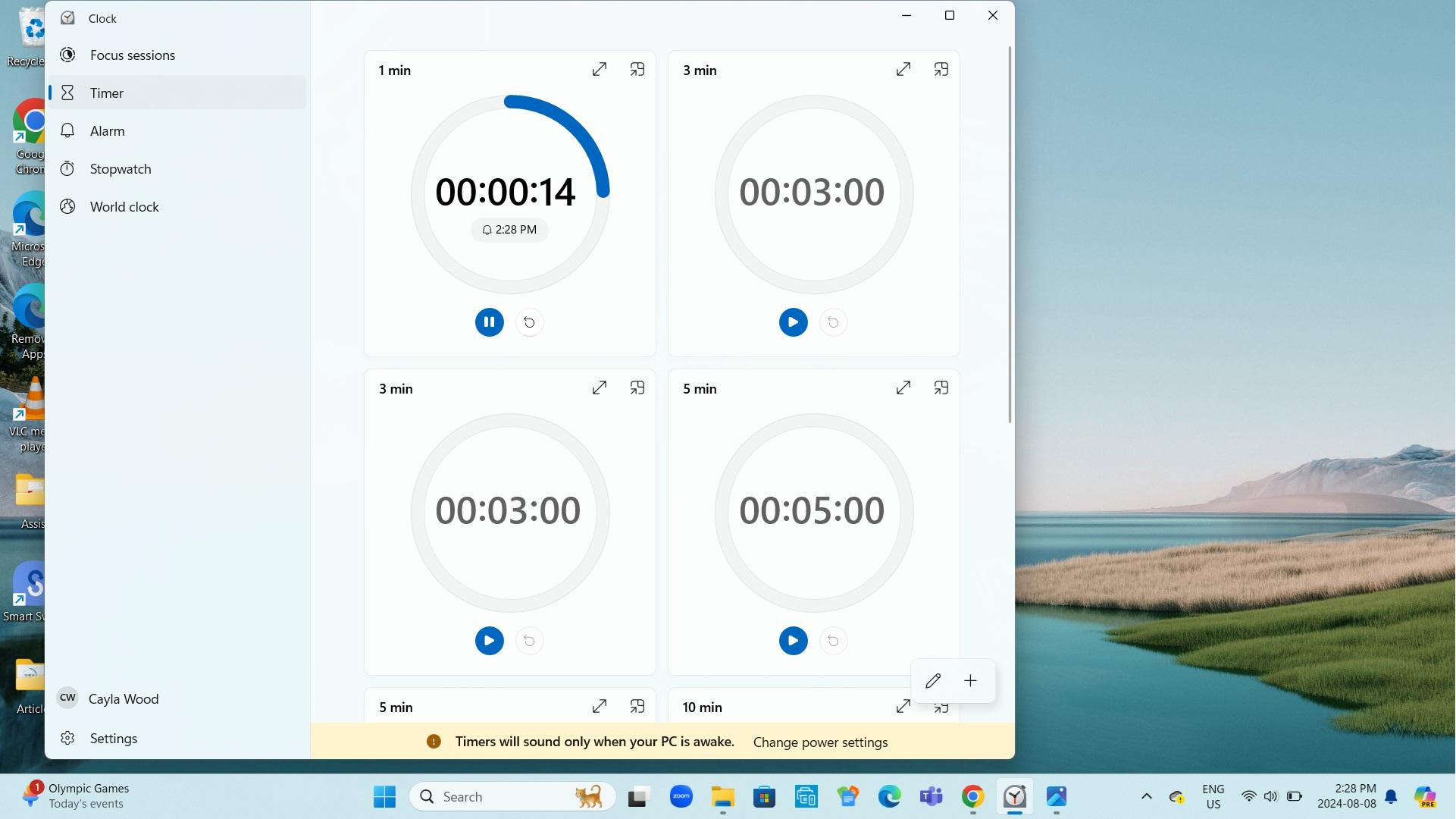The image size is (1456, 819).
Task: Open the taskbar clock and date
Action: click(1346, 796)
